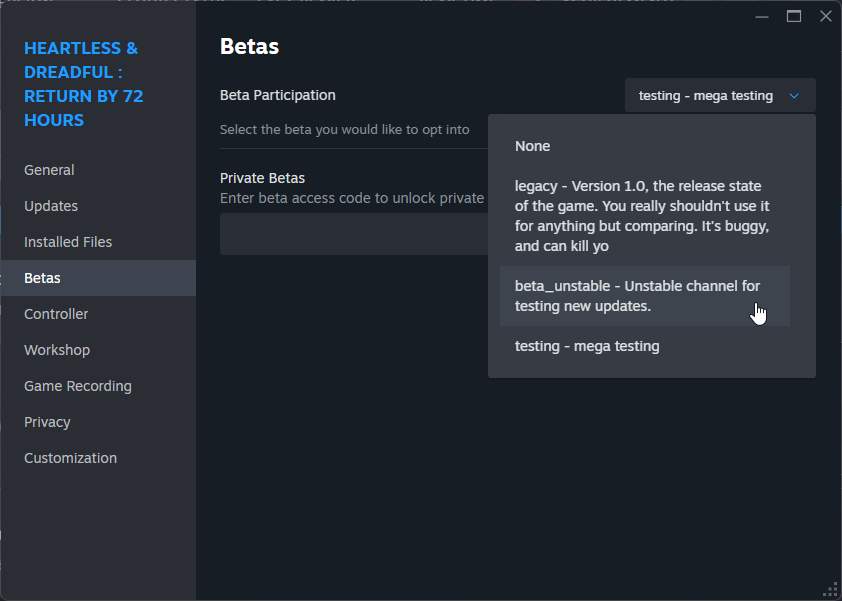Go to Installed Files section
Image resolution: width=842 pixels, height=601 pixels.
click(x=98, y=242)
